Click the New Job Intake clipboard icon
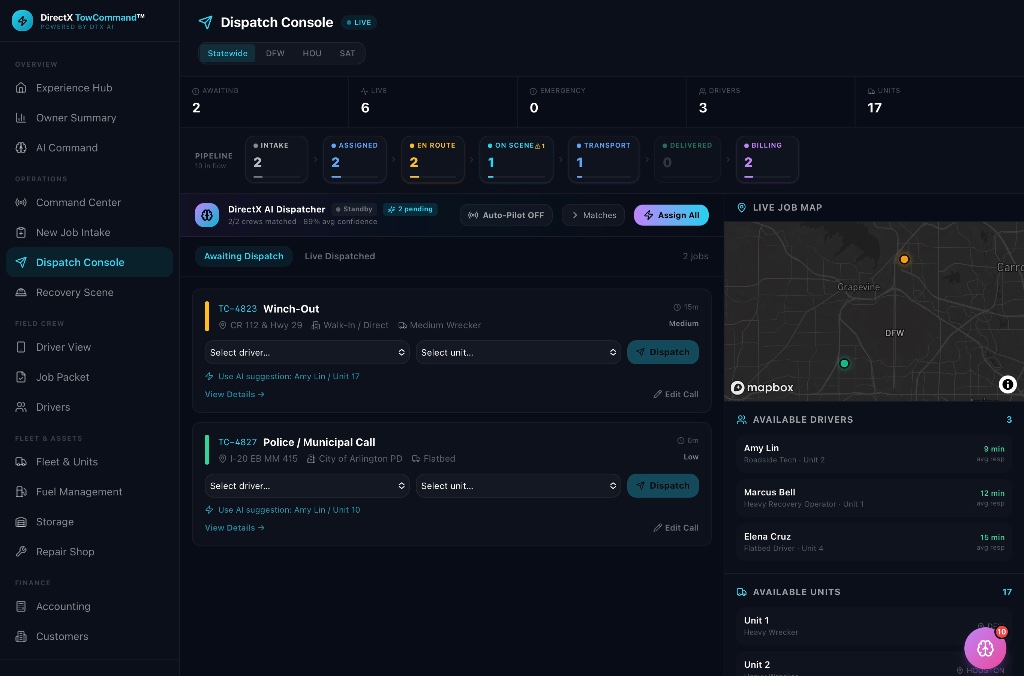The image size is (1024, 676). [21, 233]
